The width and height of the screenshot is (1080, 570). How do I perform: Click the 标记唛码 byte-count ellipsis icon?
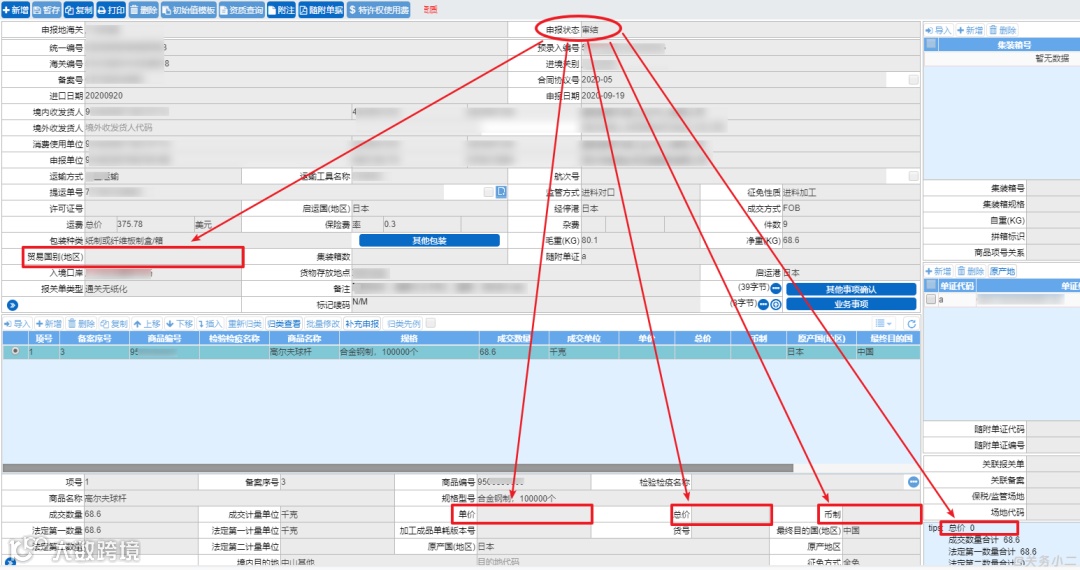click(x=763, y=304)
